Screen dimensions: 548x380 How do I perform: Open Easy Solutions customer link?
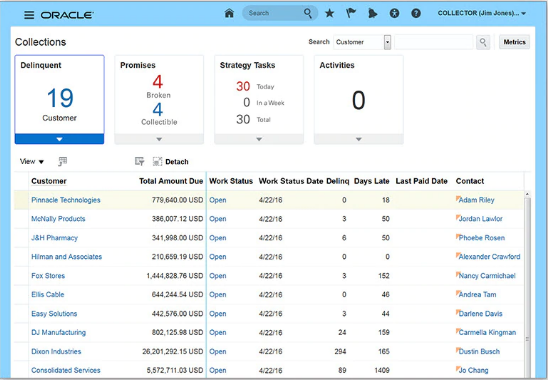click(x=54, y=314)
